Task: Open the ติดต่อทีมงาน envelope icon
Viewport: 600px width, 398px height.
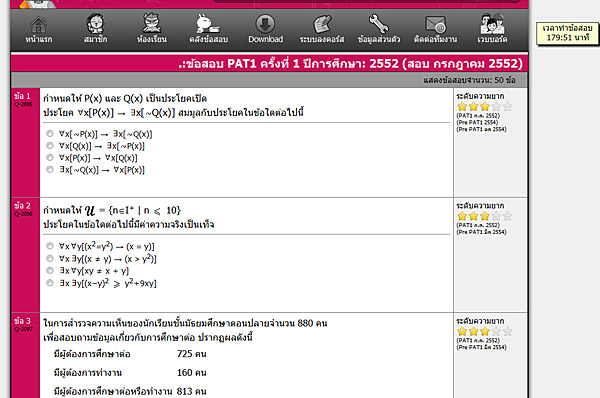Action: click(x=435, y=24)
